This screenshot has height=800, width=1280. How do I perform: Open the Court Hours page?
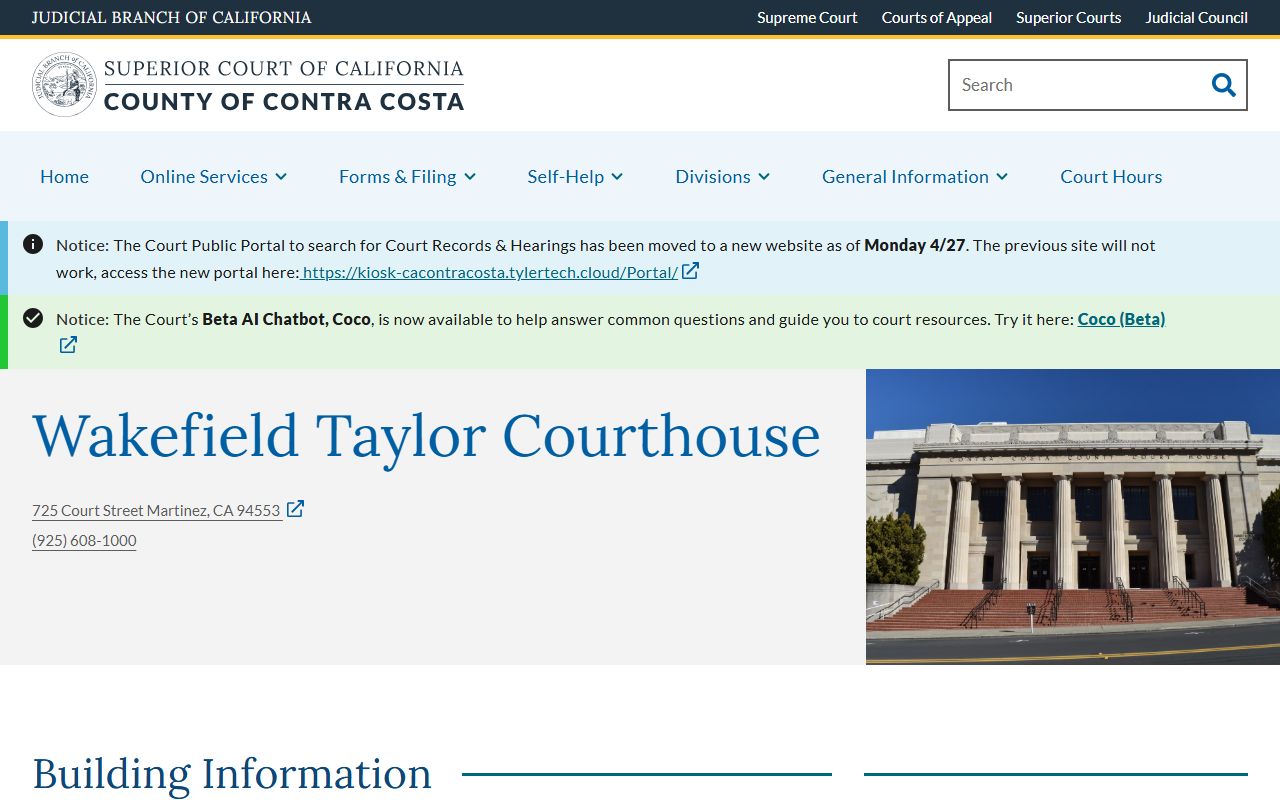(1111, 176)
